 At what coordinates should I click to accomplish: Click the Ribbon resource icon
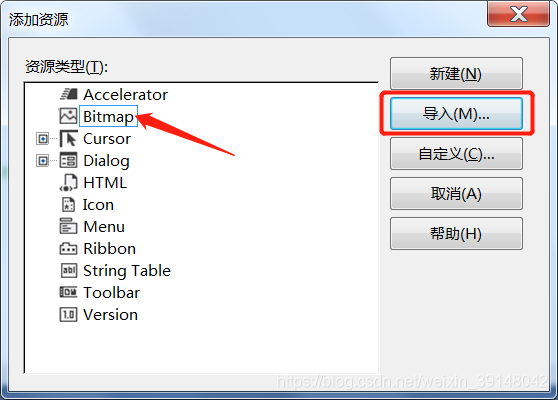pos(68,248)
